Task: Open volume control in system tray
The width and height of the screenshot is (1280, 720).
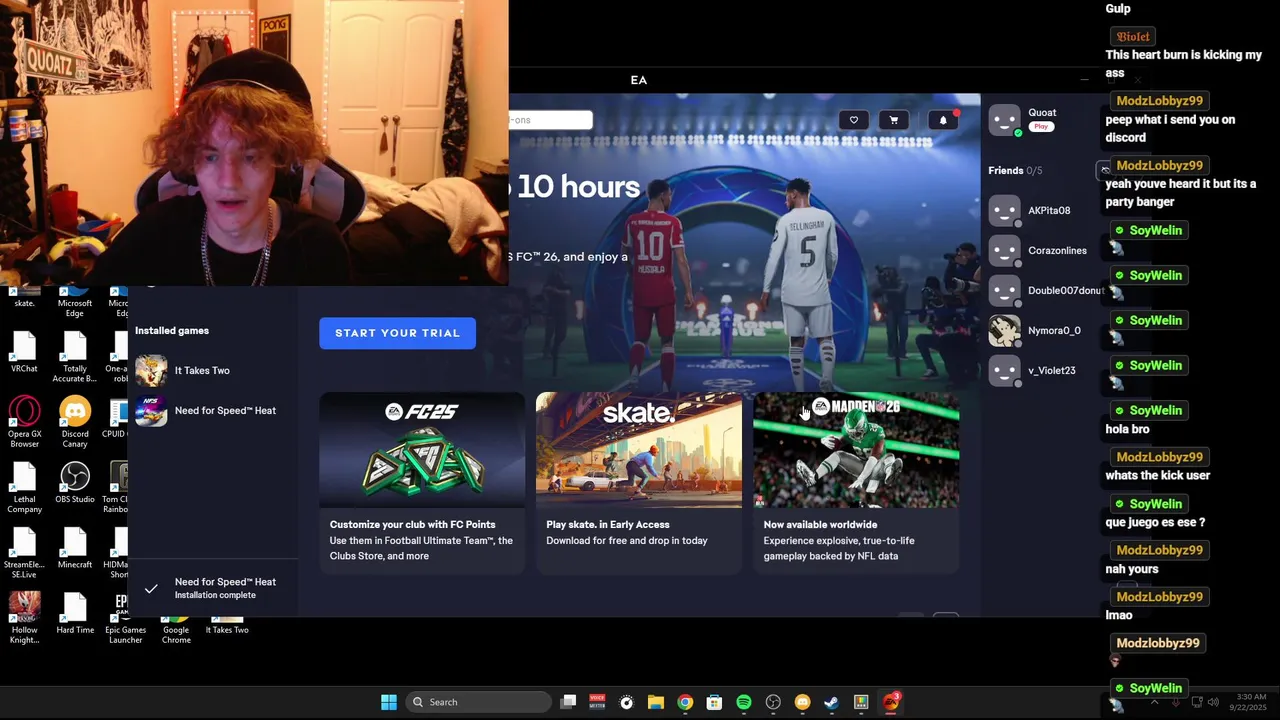Action: pos(1214,702)
